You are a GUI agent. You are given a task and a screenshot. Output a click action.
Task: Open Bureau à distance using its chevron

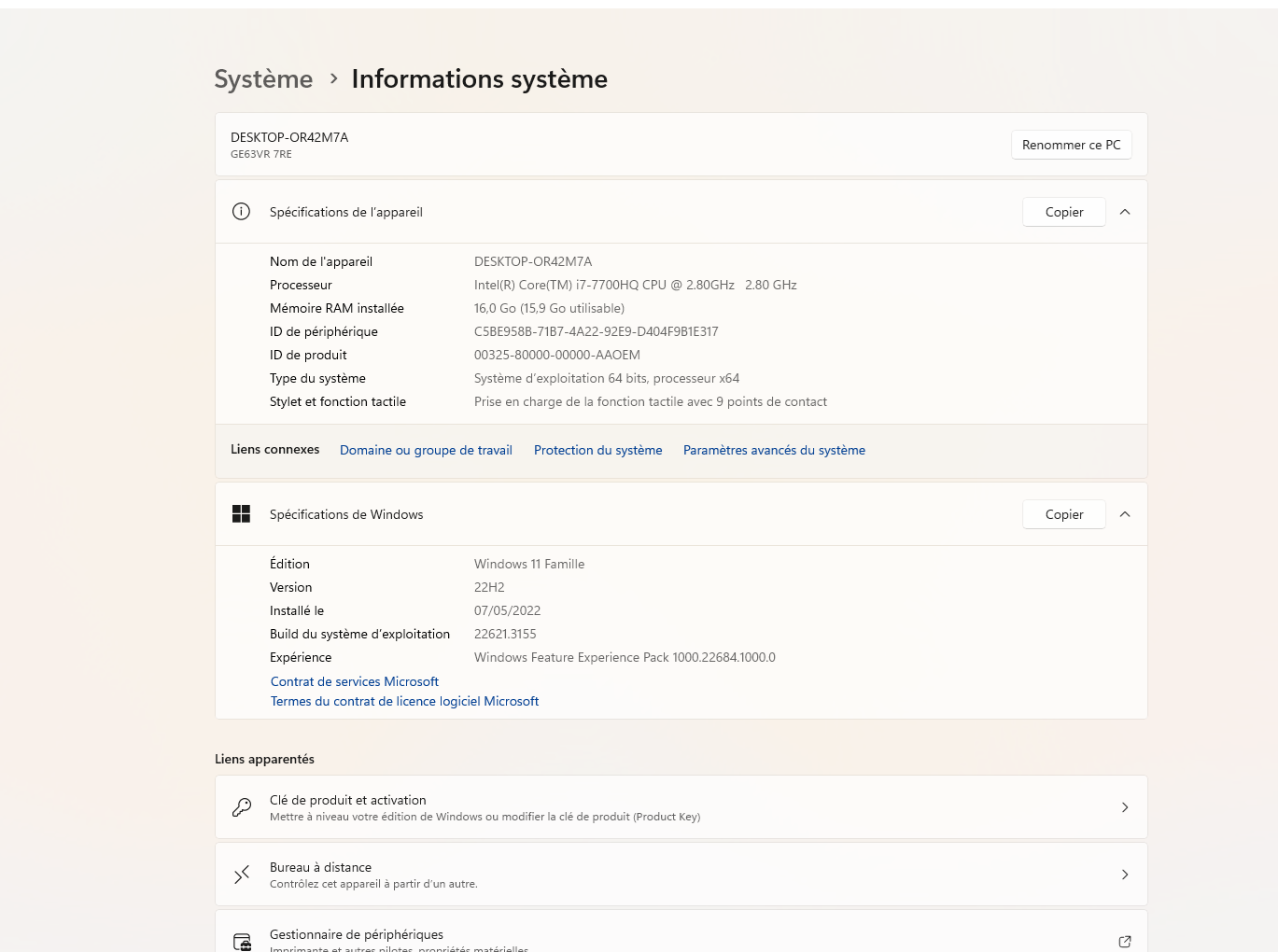click(1125, 875)
